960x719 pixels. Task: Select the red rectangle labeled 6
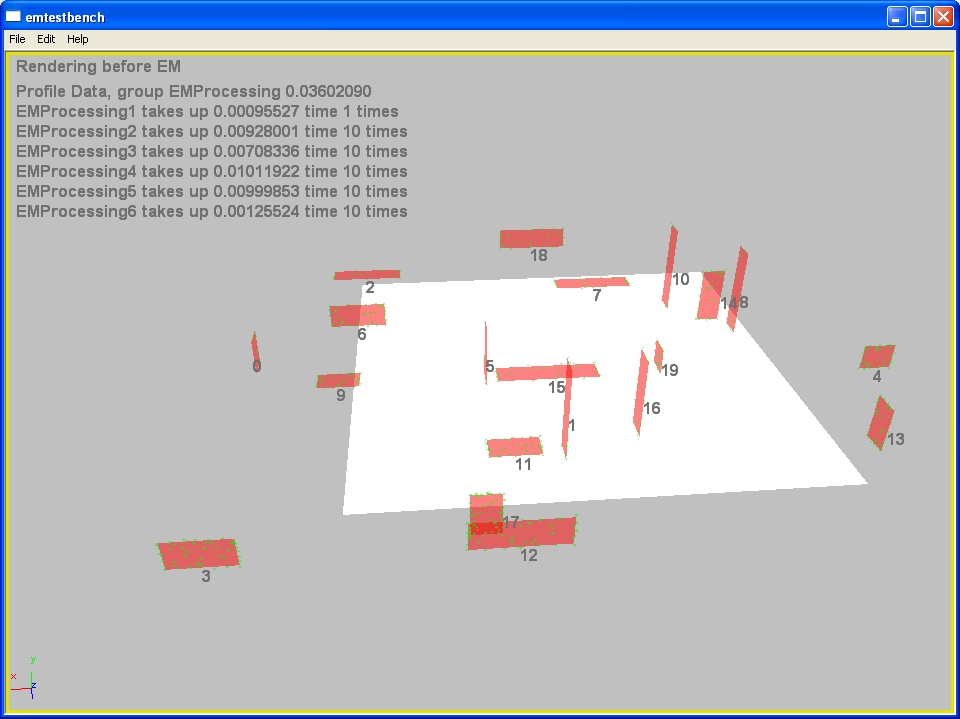357,315
